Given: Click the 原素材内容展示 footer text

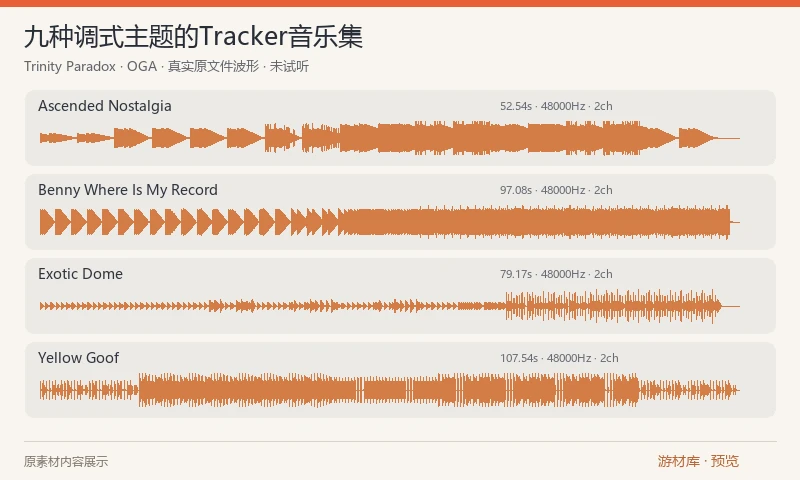Looking at the screenshot, I should [66, 462].
